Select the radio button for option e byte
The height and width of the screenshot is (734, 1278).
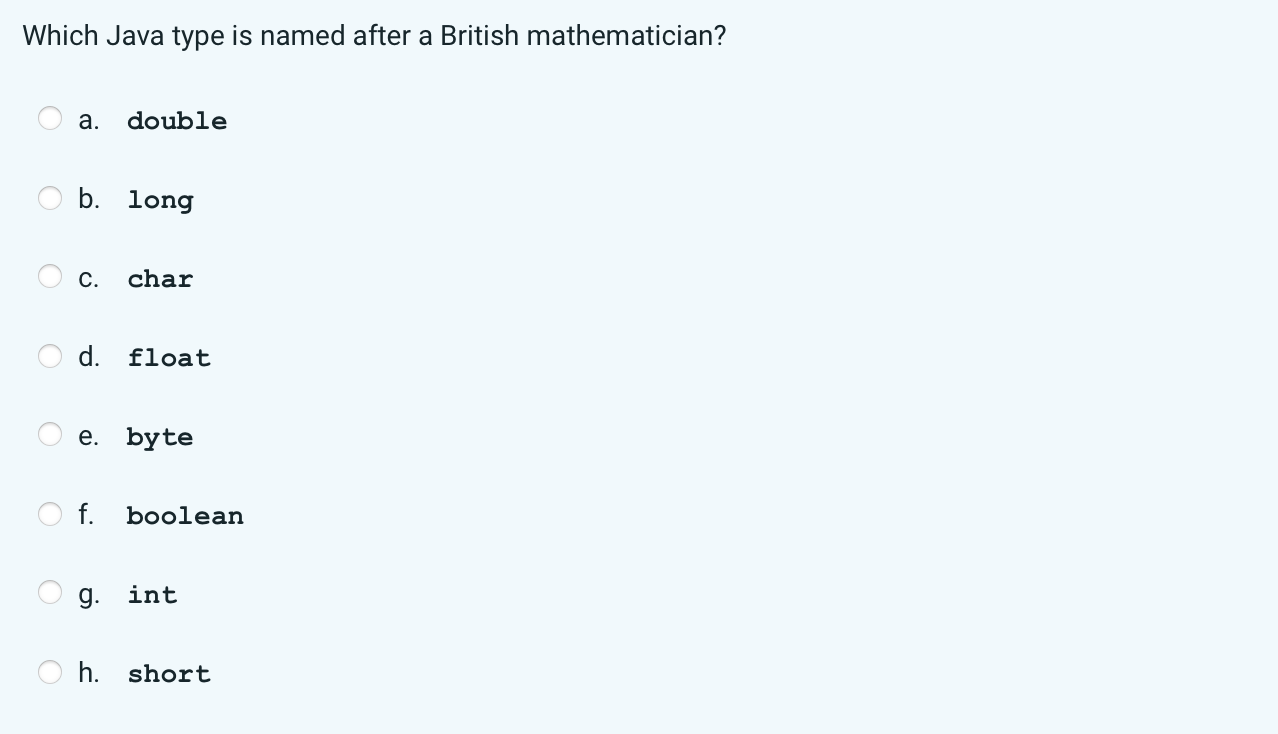50,435
